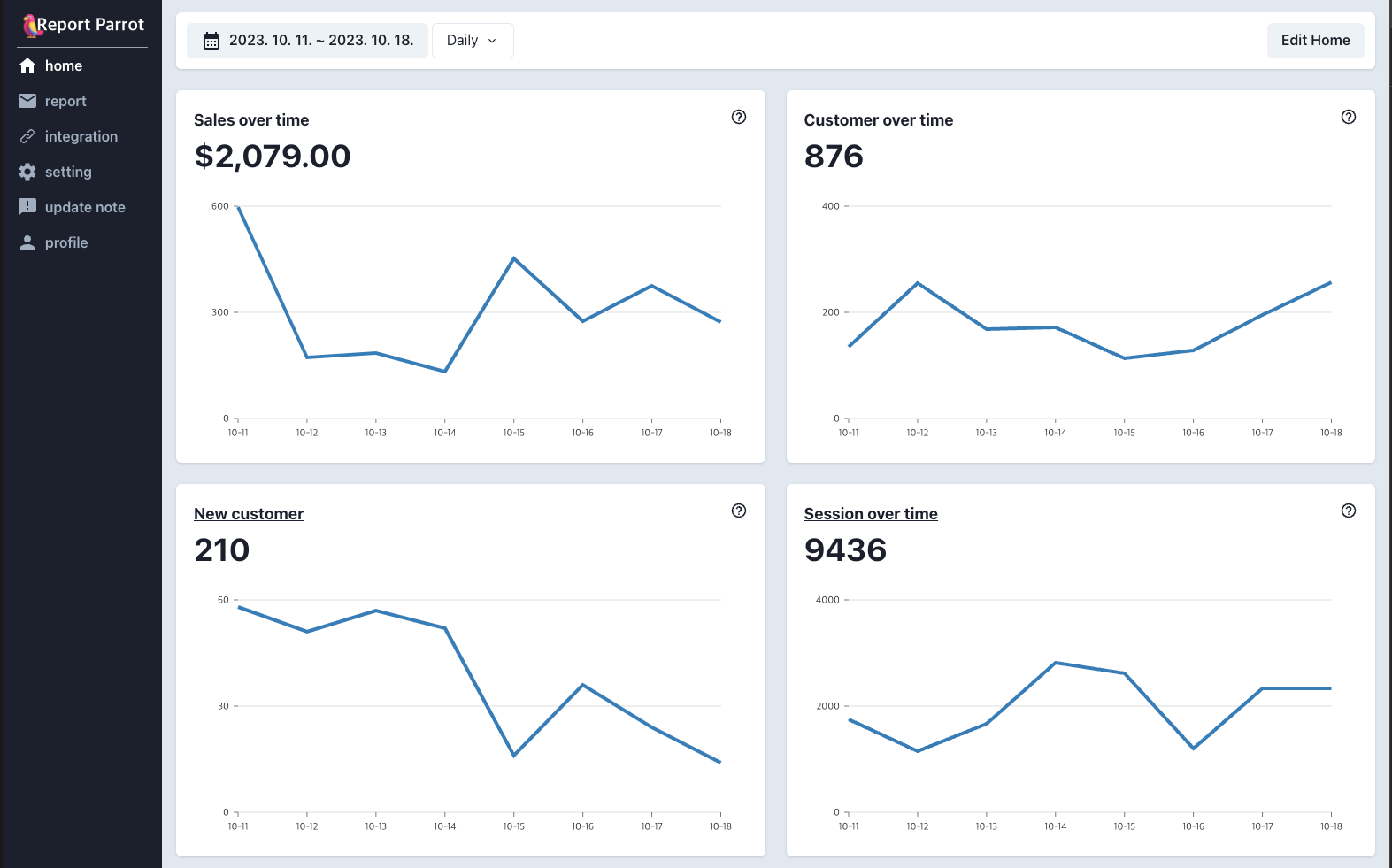The image size is (1392, 868).
Task: Click the home house icon
Action: 27,65
